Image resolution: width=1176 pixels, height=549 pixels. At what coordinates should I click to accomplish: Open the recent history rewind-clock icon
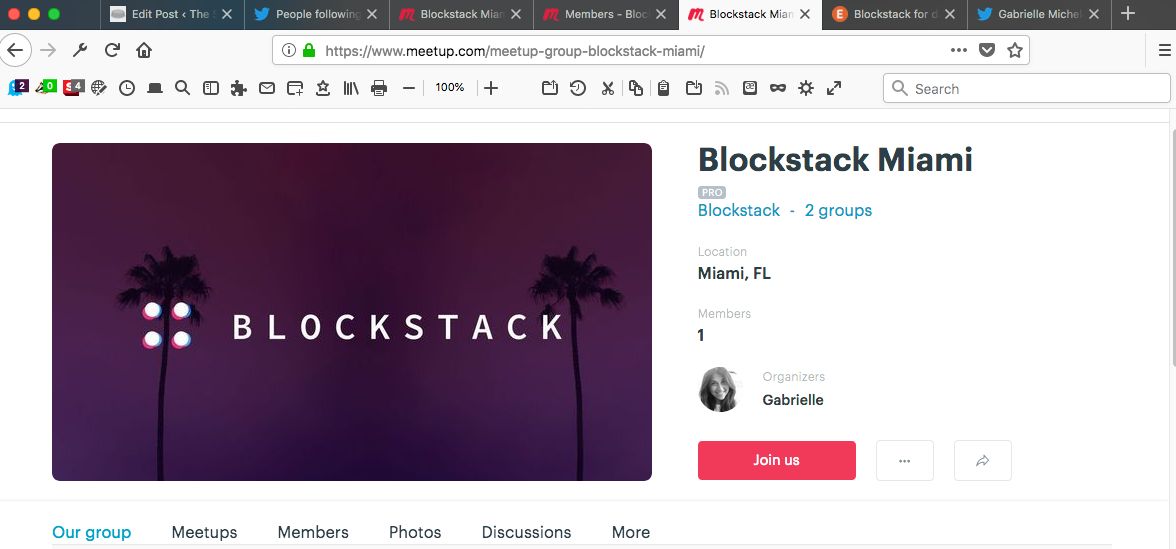[x=578, y=88]
